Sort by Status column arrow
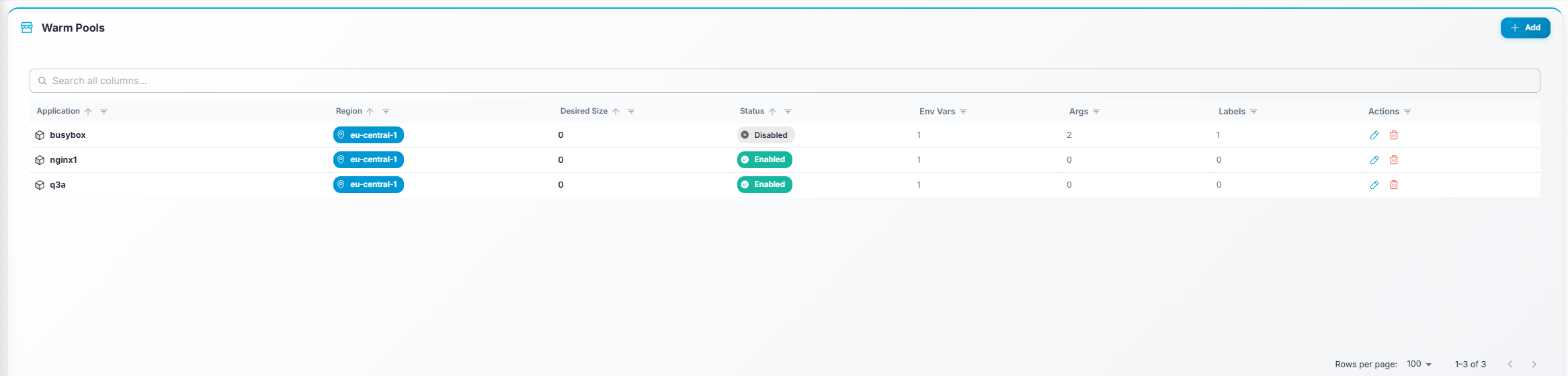The width and height of the screenshot is (1568, 376). (x=772, y=112)
